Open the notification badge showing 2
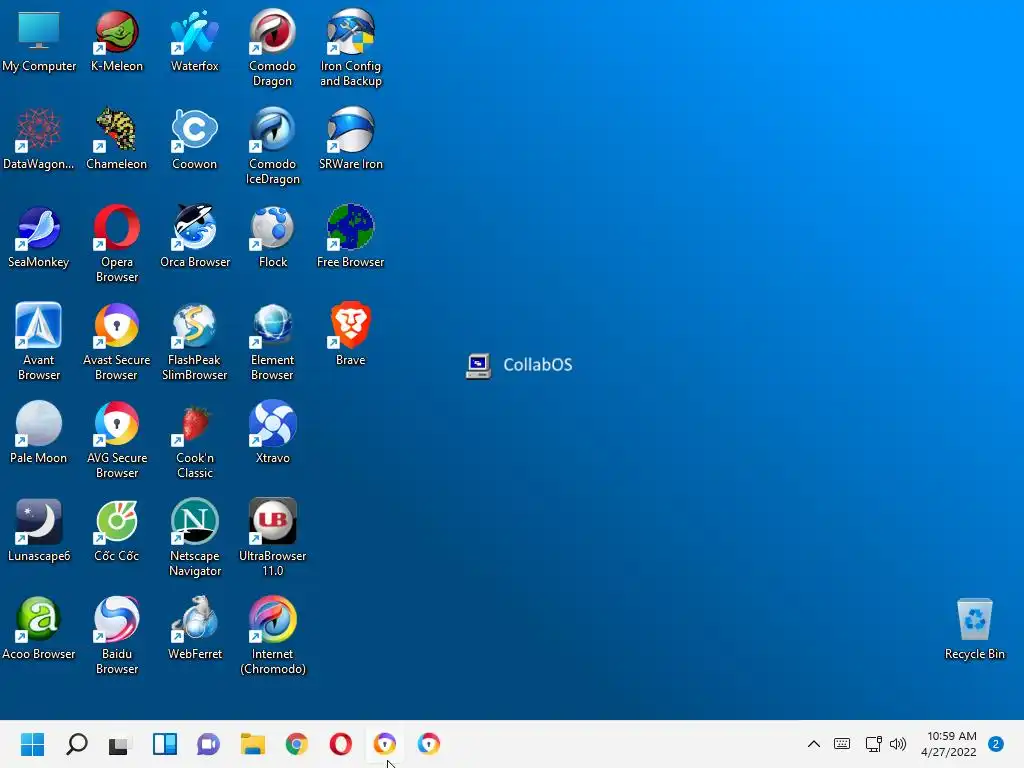Image resolution: width=1024 pixels, height=768 pixels. 996,744
